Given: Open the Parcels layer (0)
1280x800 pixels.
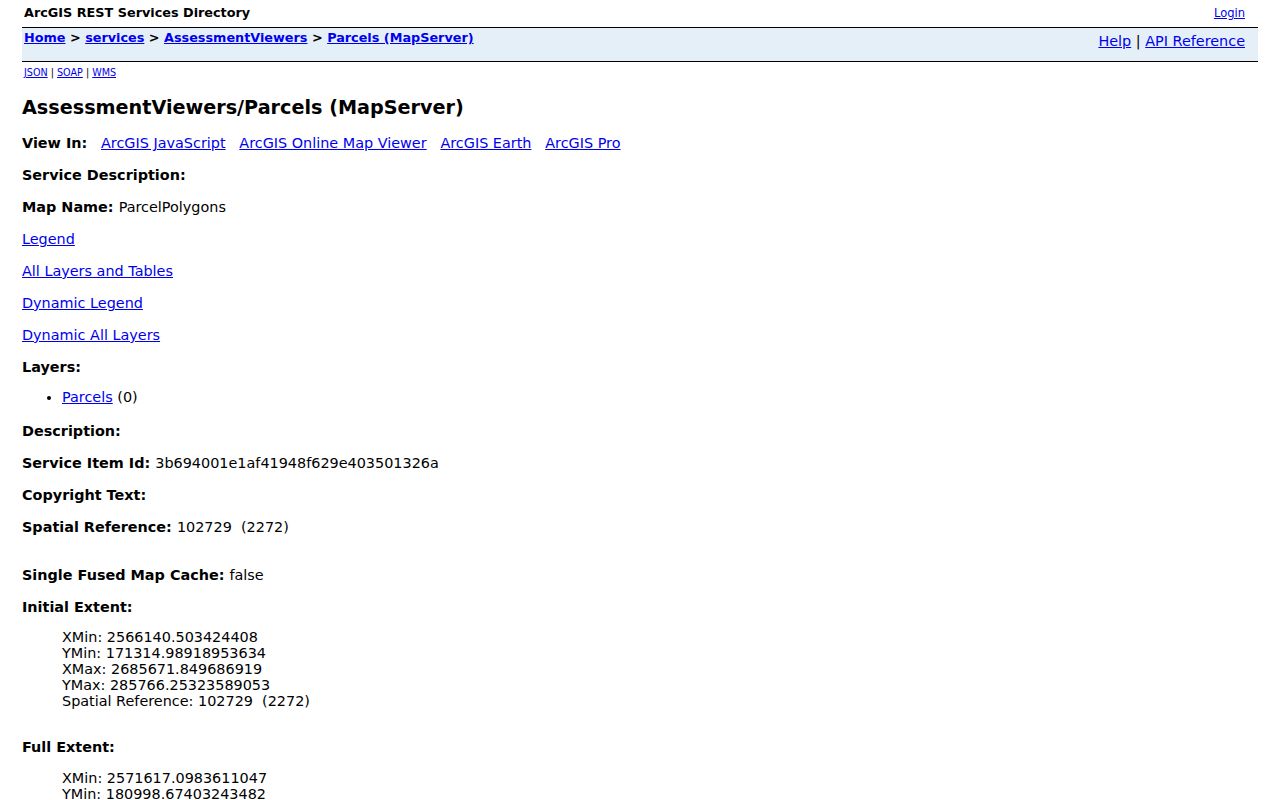Looking at the screenshot, I should 87,397.
